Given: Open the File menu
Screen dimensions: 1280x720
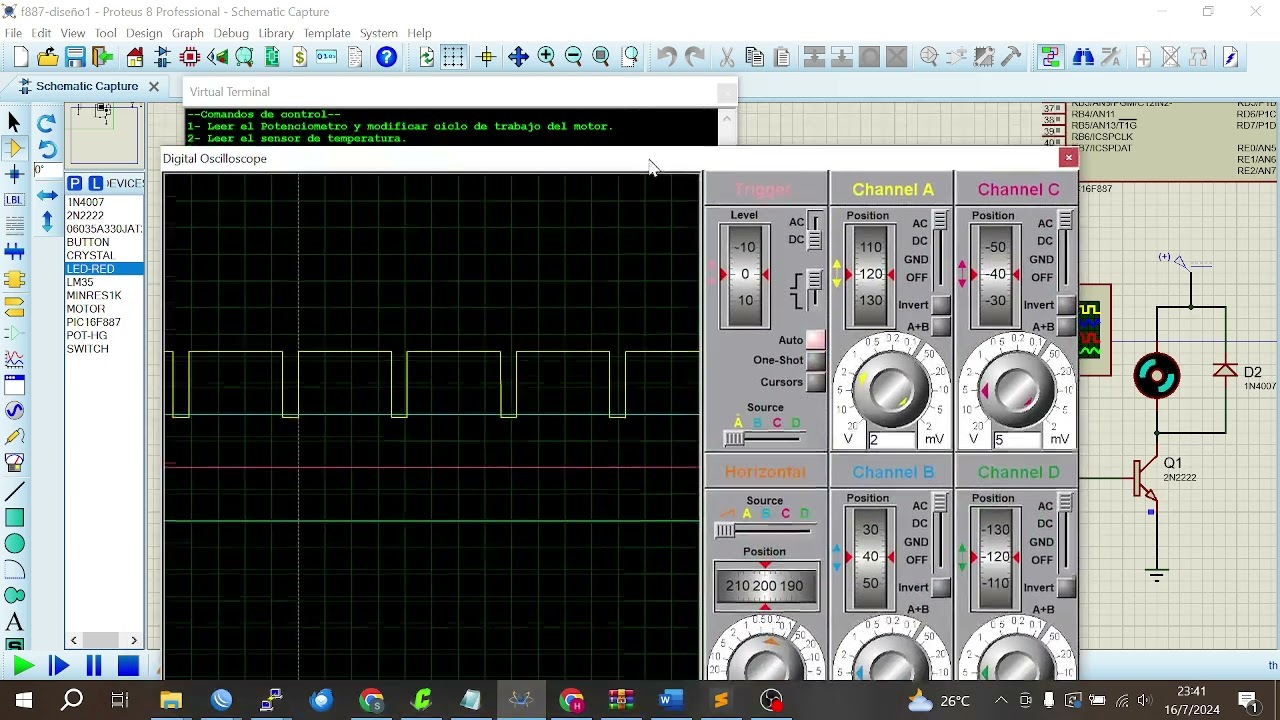Looking at the screenshot, I should click(13, 33).
